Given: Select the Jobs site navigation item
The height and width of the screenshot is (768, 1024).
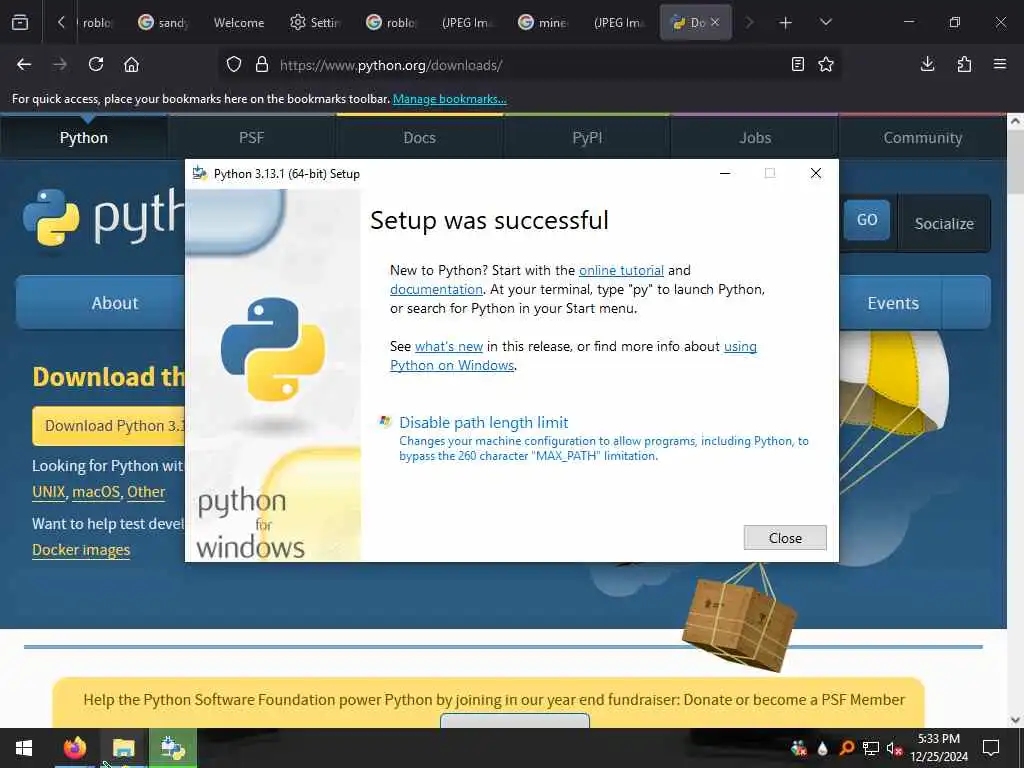Looking at the screenshot, I should 755,138.
